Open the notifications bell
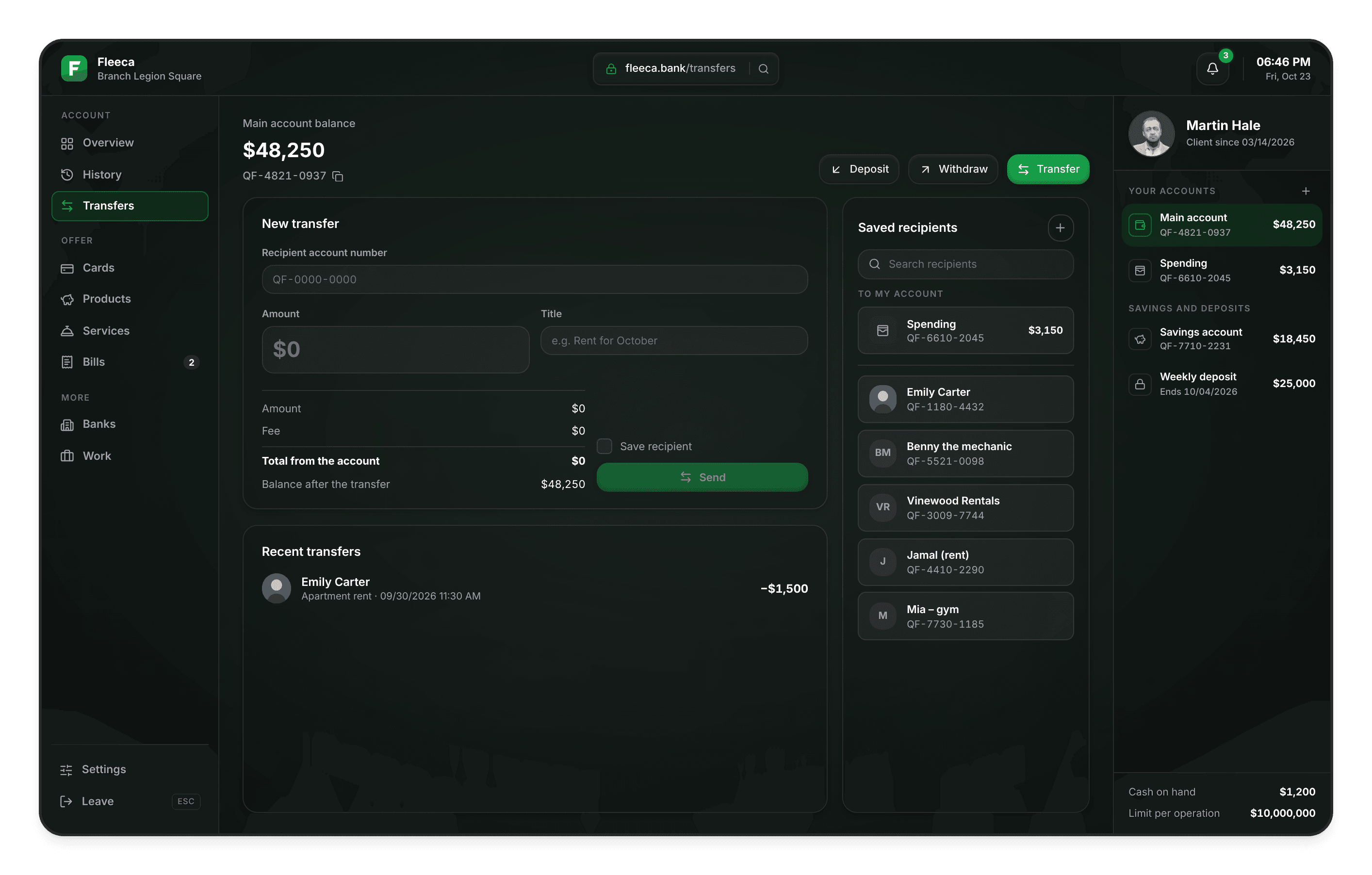The height and width of the screenshot is (875, 1372). [1212, 69]
